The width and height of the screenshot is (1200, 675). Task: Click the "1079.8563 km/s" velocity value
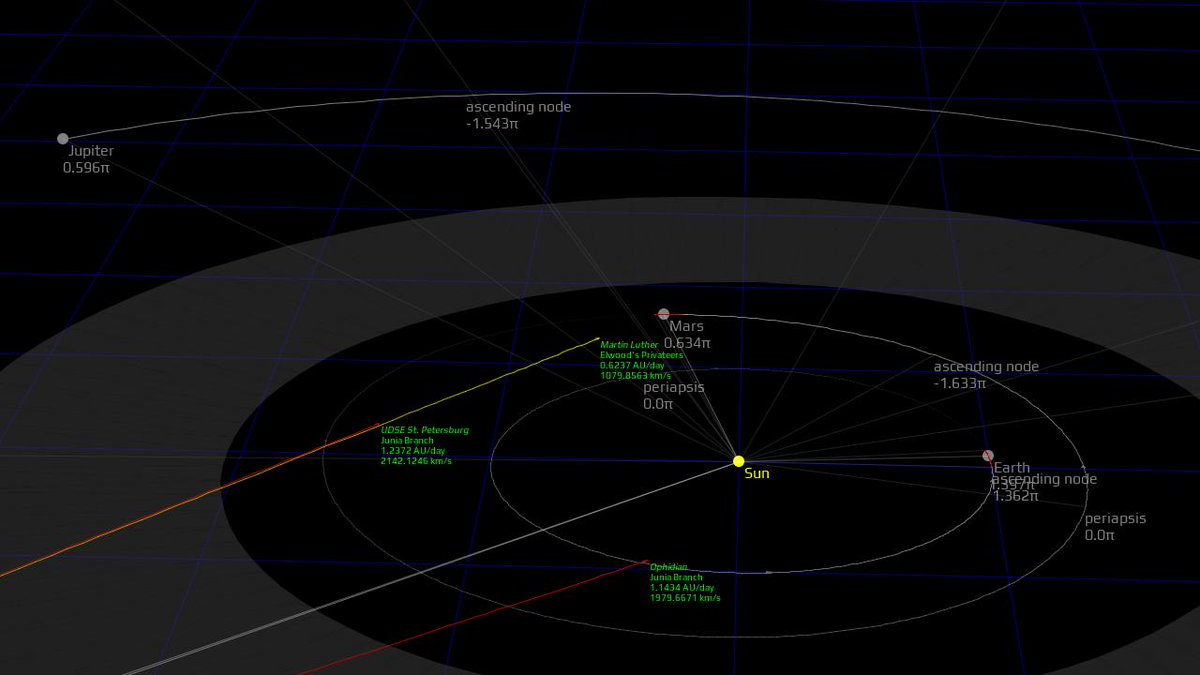[x=635, y=376]
